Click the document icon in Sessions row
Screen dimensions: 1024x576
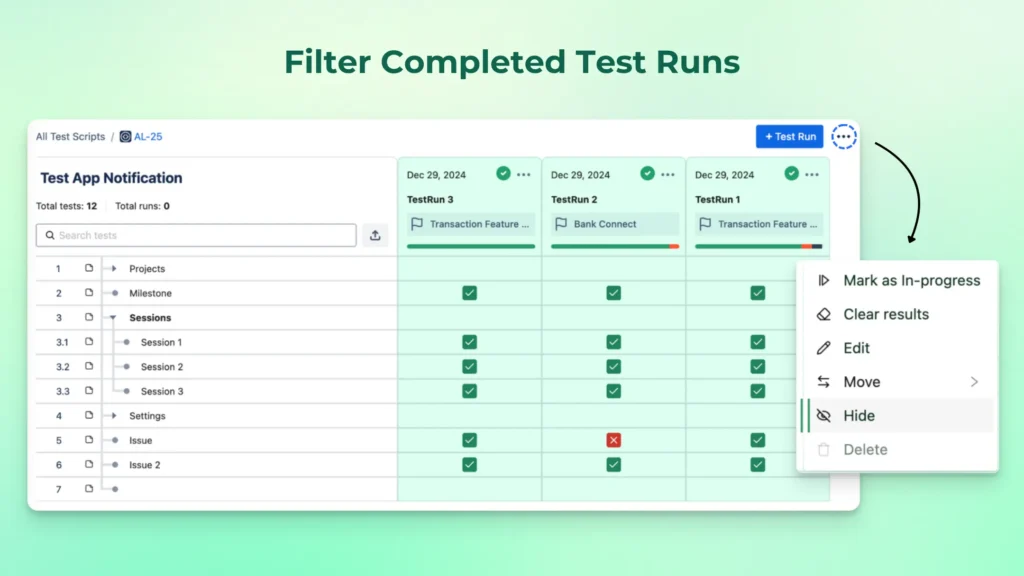[89, 317]
